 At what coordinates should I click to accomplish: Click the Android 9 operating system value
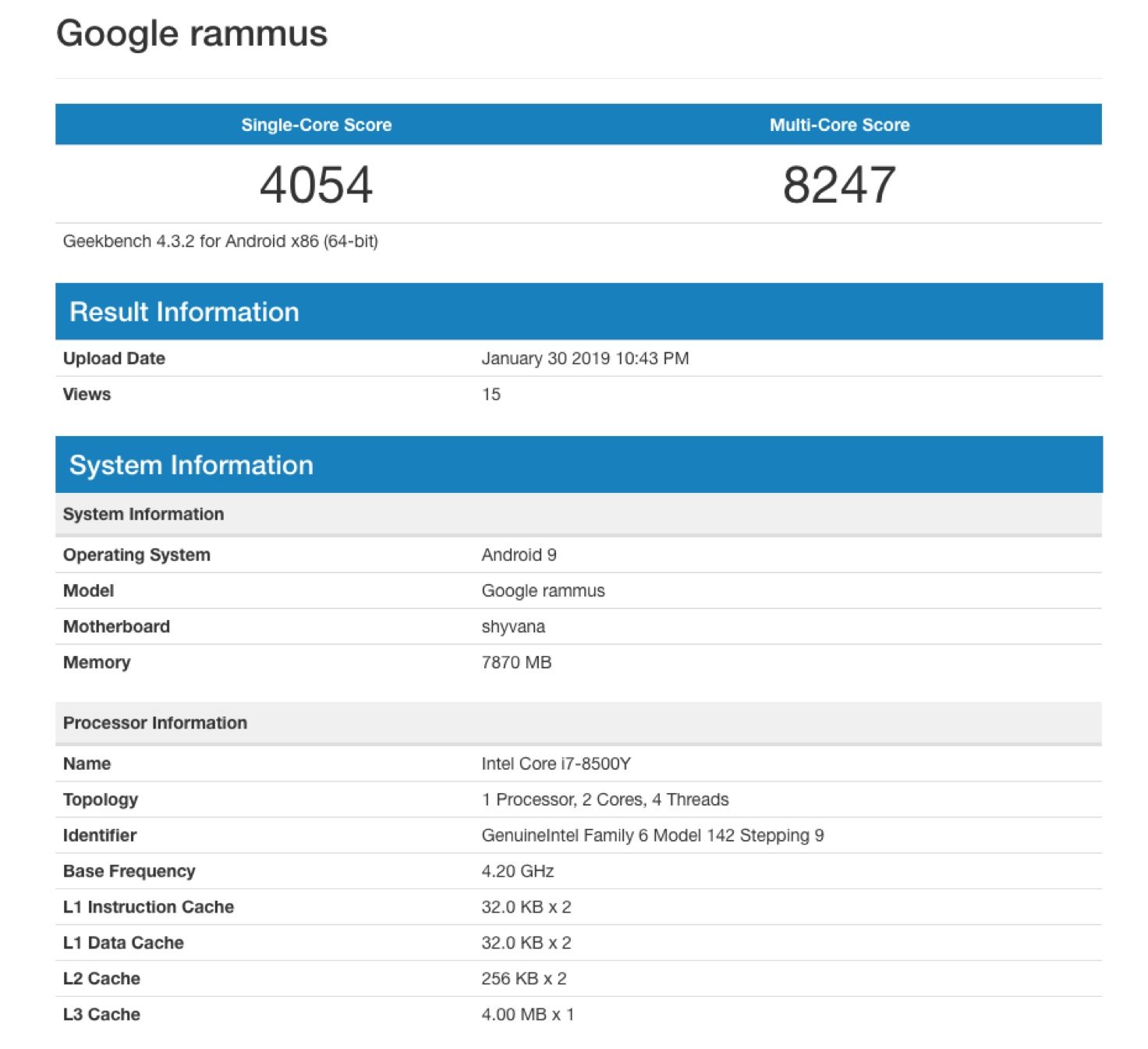pos(519,555)
